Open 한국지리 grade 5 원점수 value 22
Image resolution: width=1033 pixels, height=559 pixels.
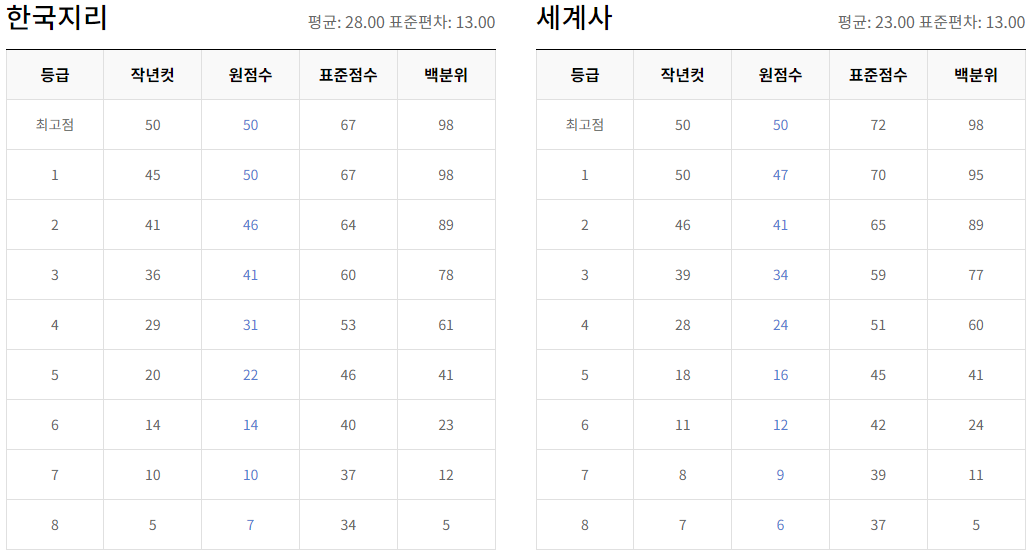point(250,375)
